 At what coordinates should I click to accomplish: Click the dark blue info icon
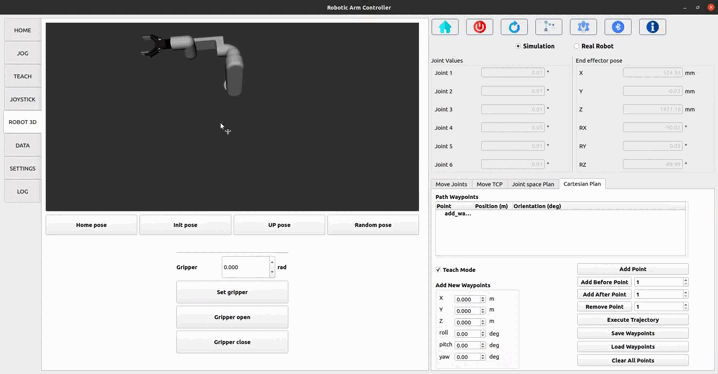652,27
